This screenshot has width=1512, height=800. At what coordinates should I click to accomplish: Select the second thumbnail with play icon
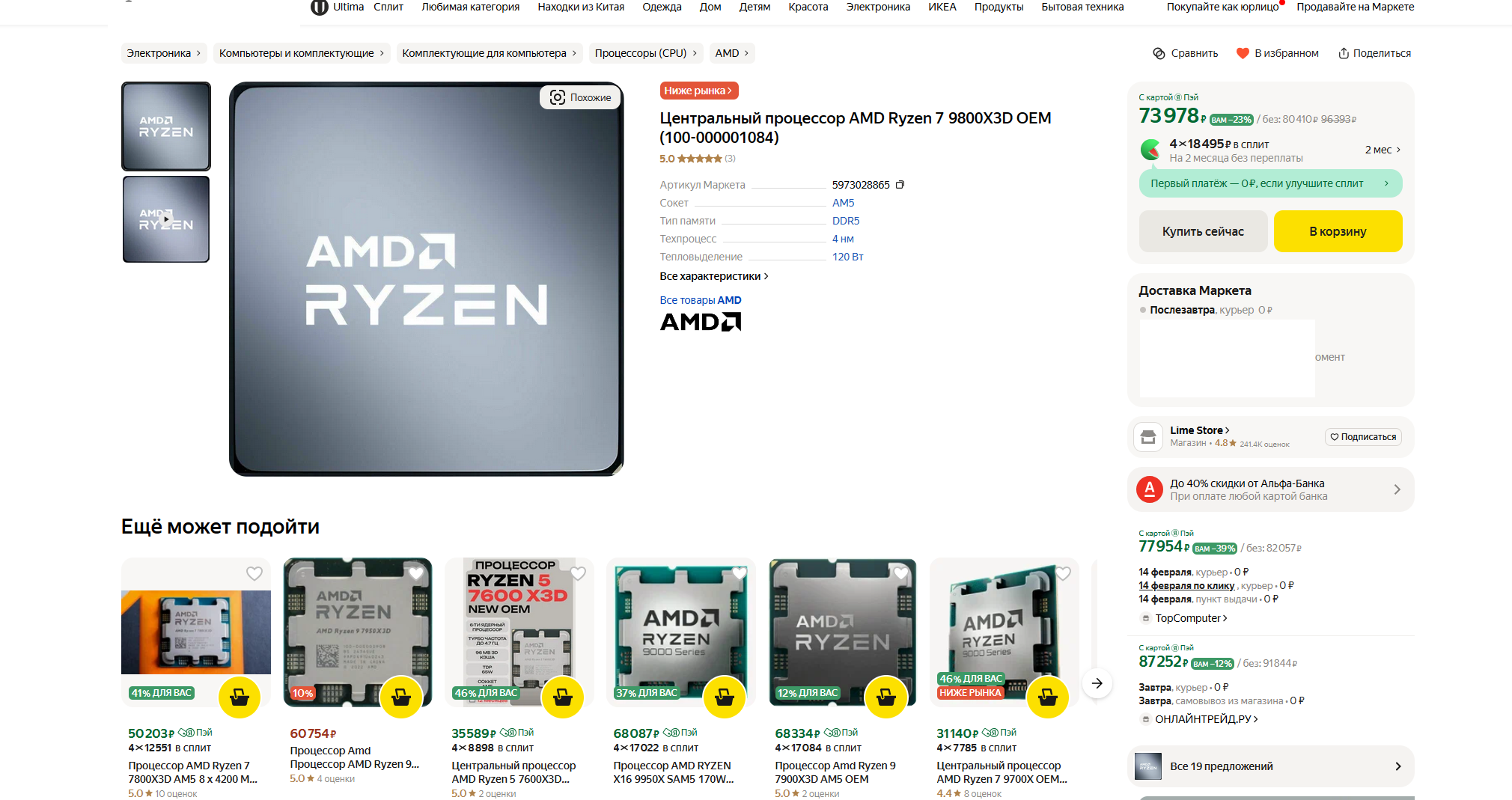[166, 219]
